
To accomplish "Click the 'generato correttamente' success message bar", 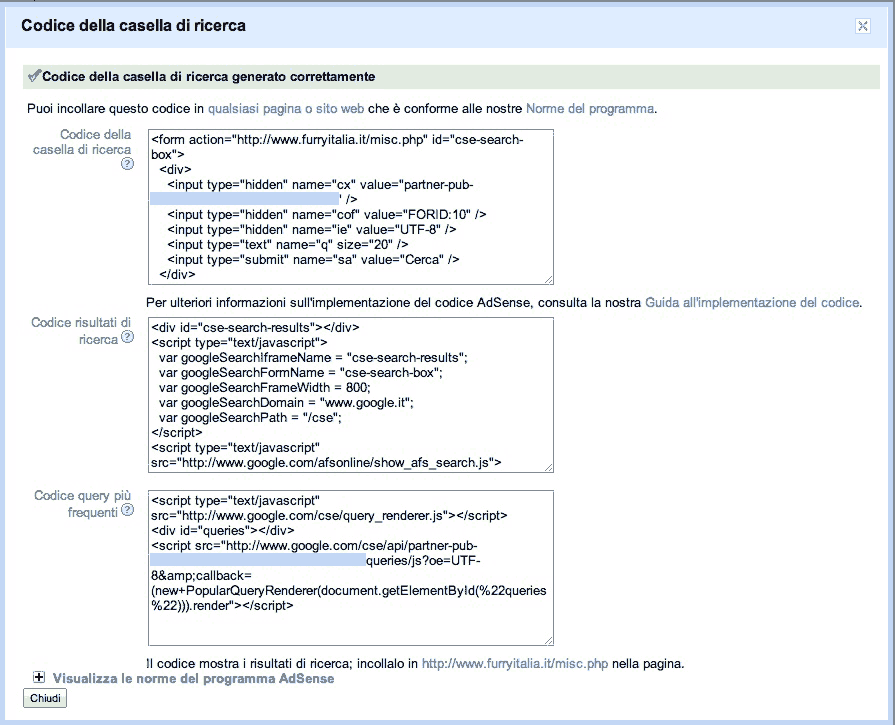I will pos(450,76).
